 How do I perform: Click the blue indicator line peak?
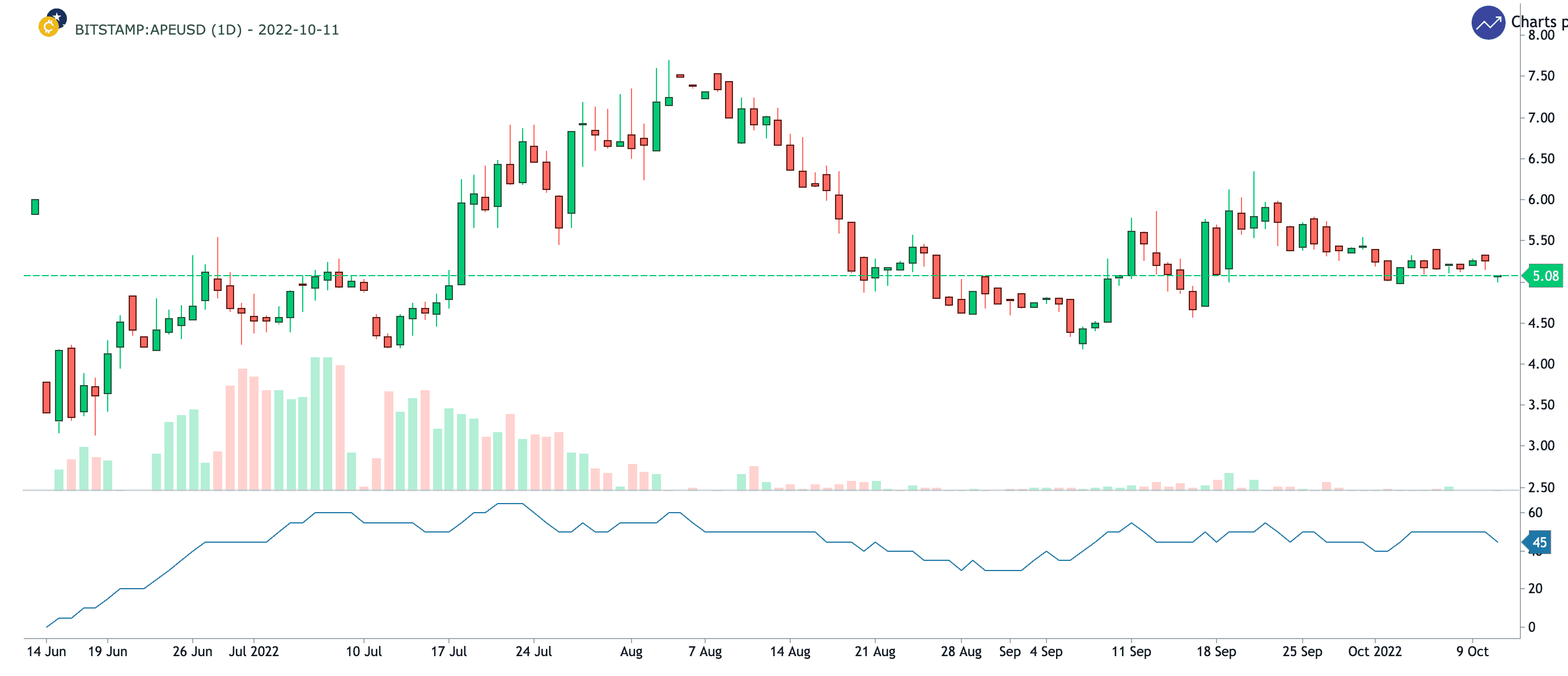coord(510,504)
